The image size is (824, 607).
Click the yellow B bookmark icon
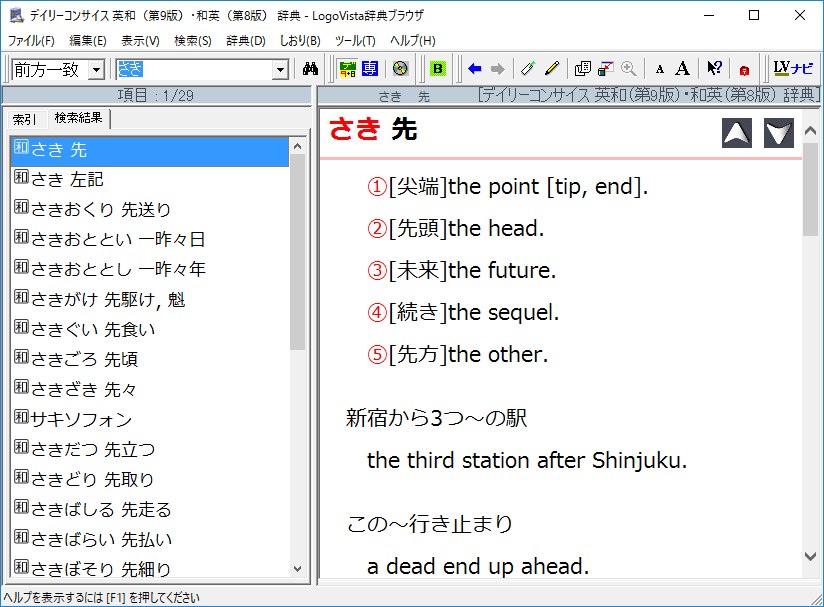tap(437, 69)
